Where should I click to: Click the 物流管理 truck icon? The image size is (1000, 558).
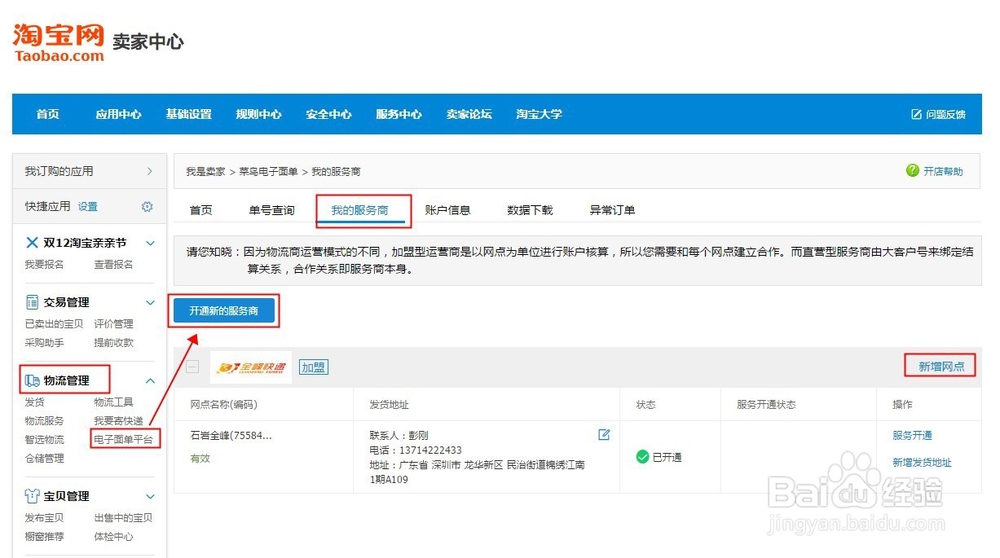[x=32, y=381]
